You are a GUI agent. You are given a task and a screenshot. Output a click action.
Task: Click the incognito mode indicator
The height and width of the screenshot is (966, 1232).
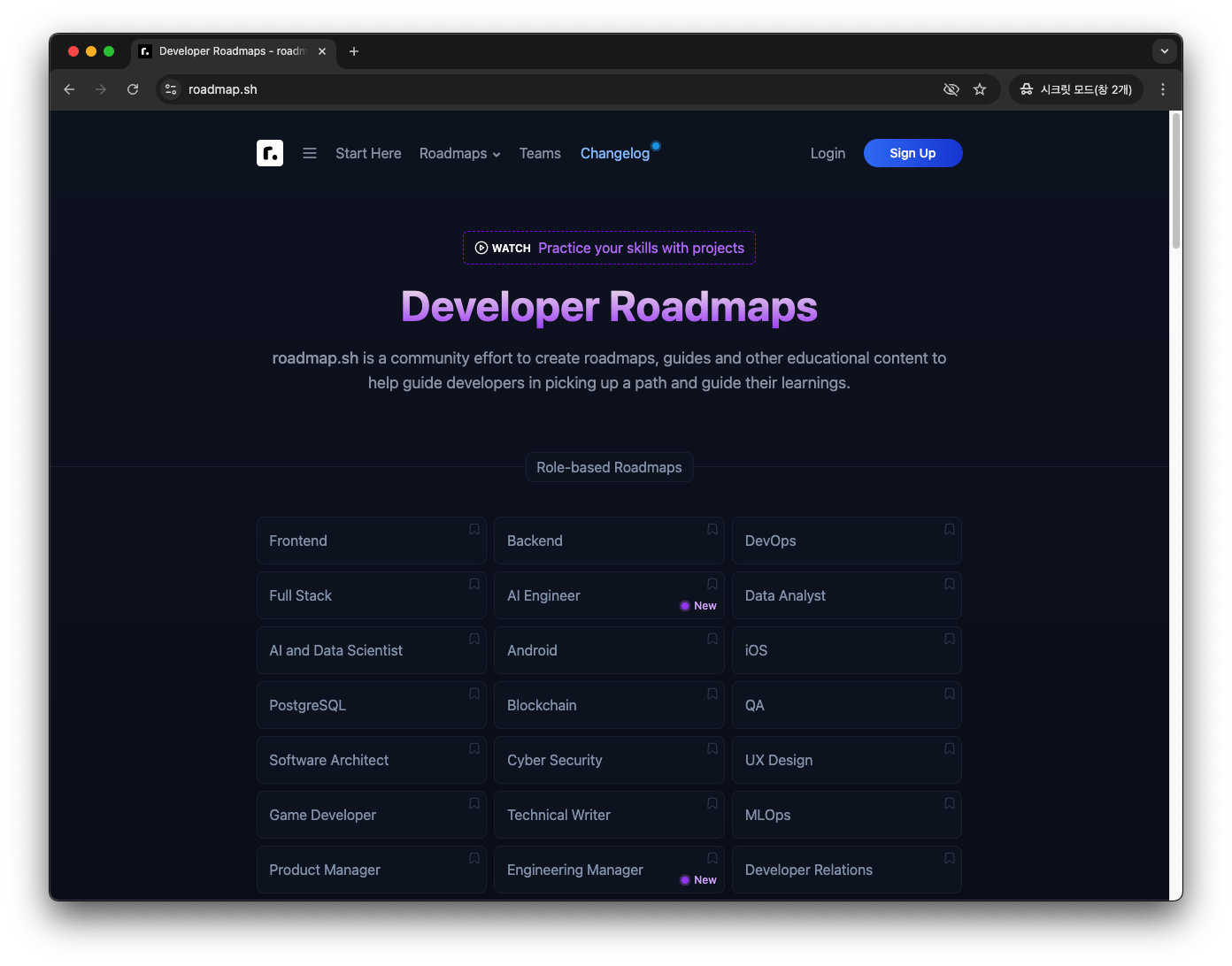[1076, 89]
